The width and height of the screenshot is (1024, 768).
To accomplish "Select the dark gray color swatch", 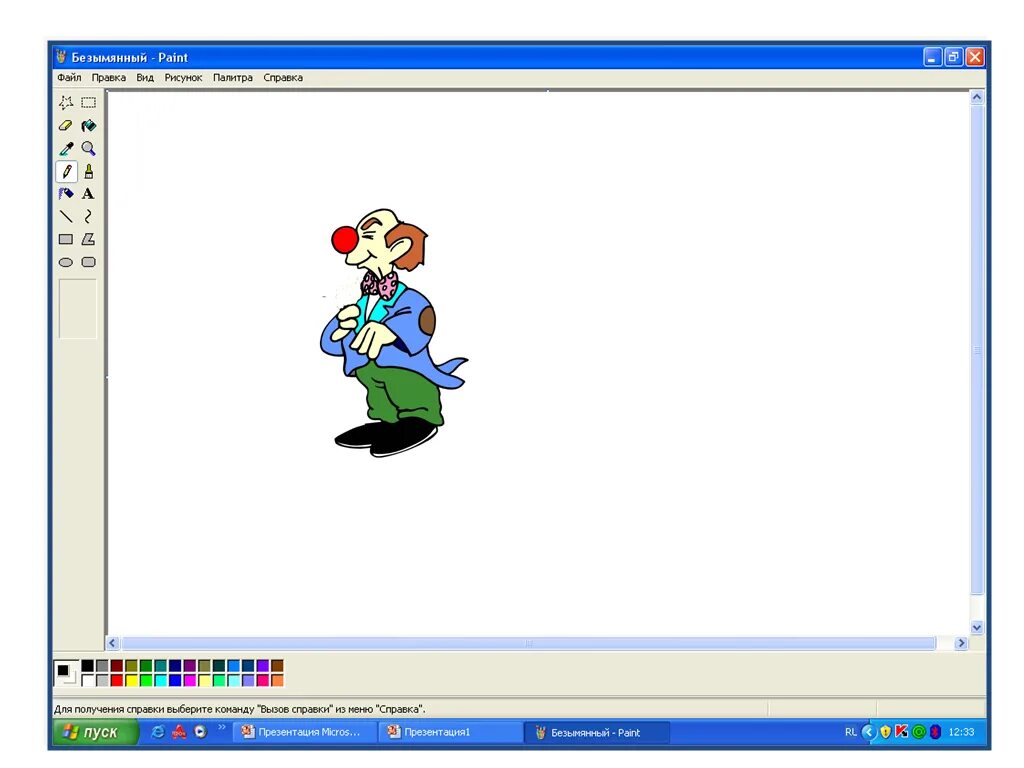I will click(102, 665).
